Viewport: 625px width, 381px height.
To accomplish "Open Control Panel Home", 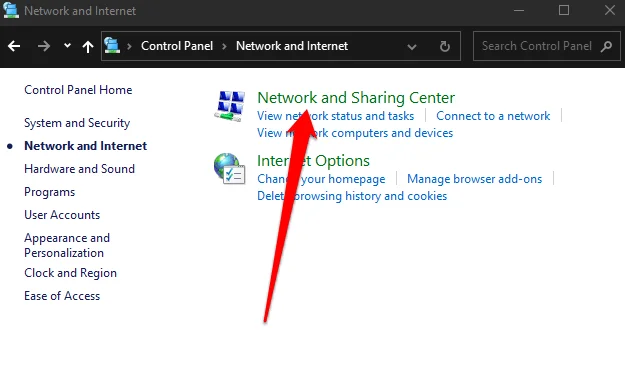I will point(78,90).
